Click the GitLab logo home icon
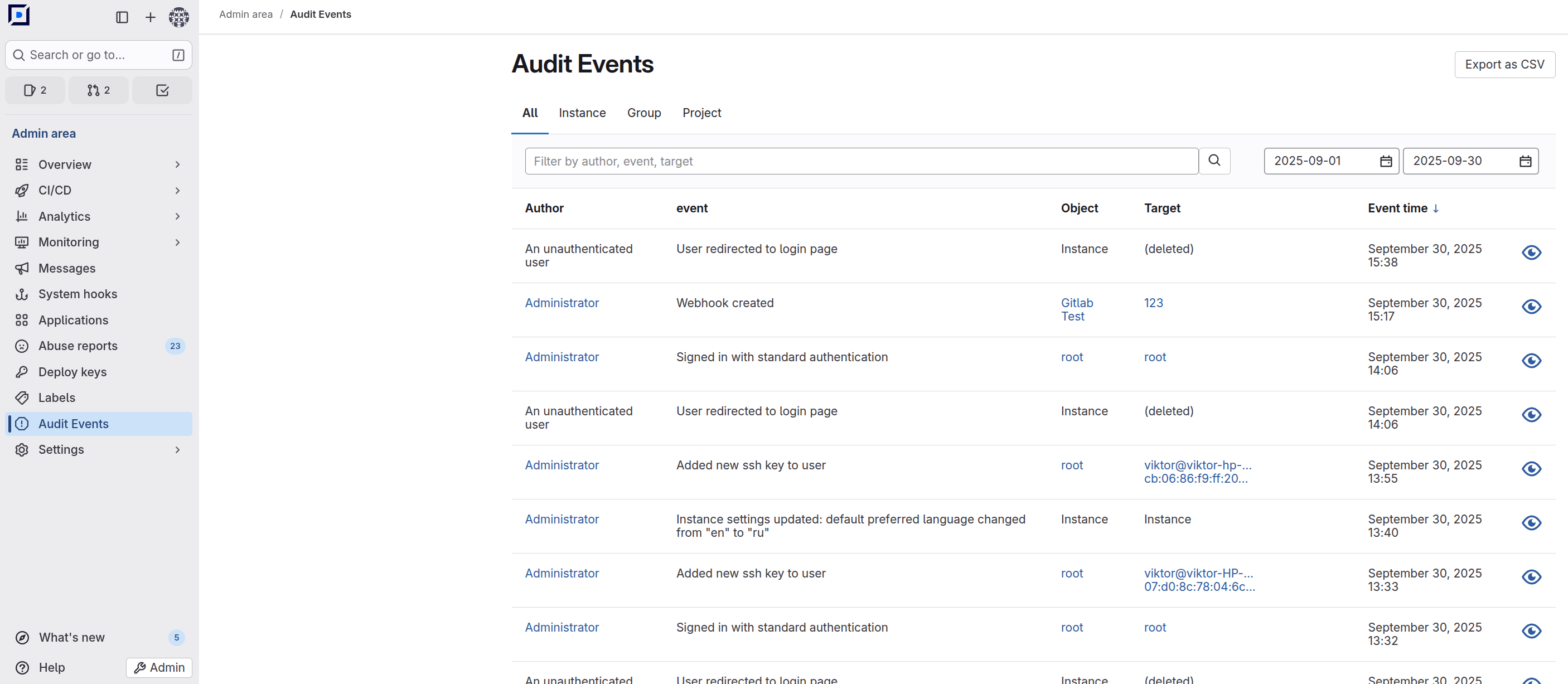The width and height of the screenshot is (1568, 684). (x=19, y=16)
